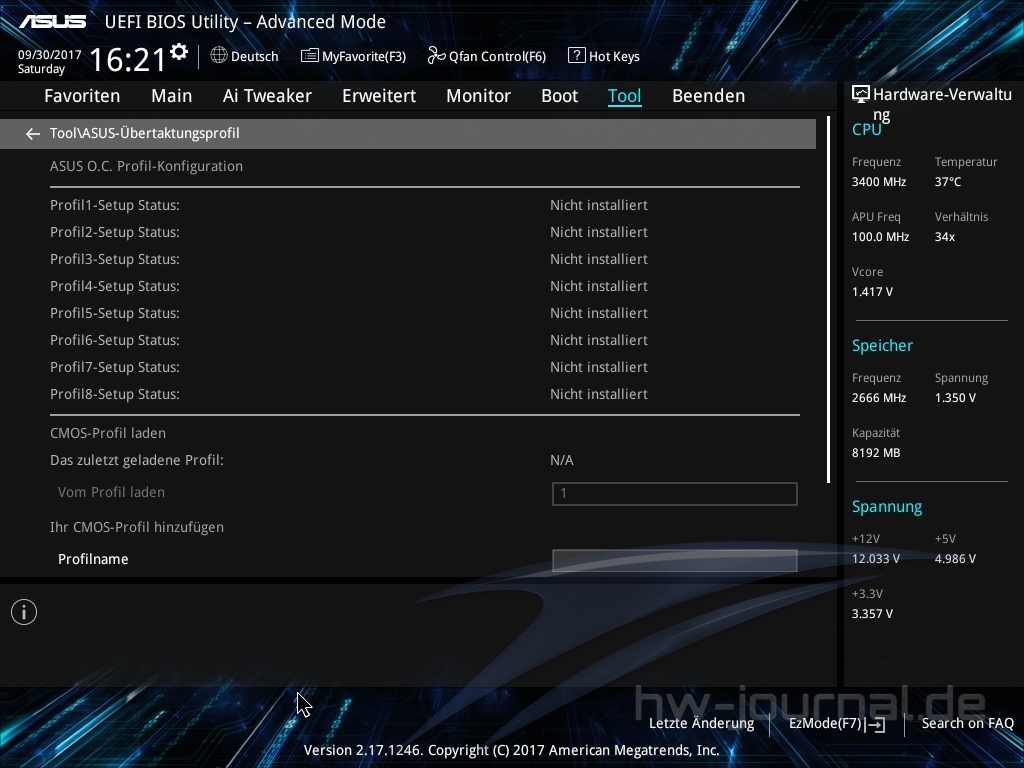1024x768 pixels.
Task: Click the CPU frequency value 3400 MHz
Action: point(879,182)
